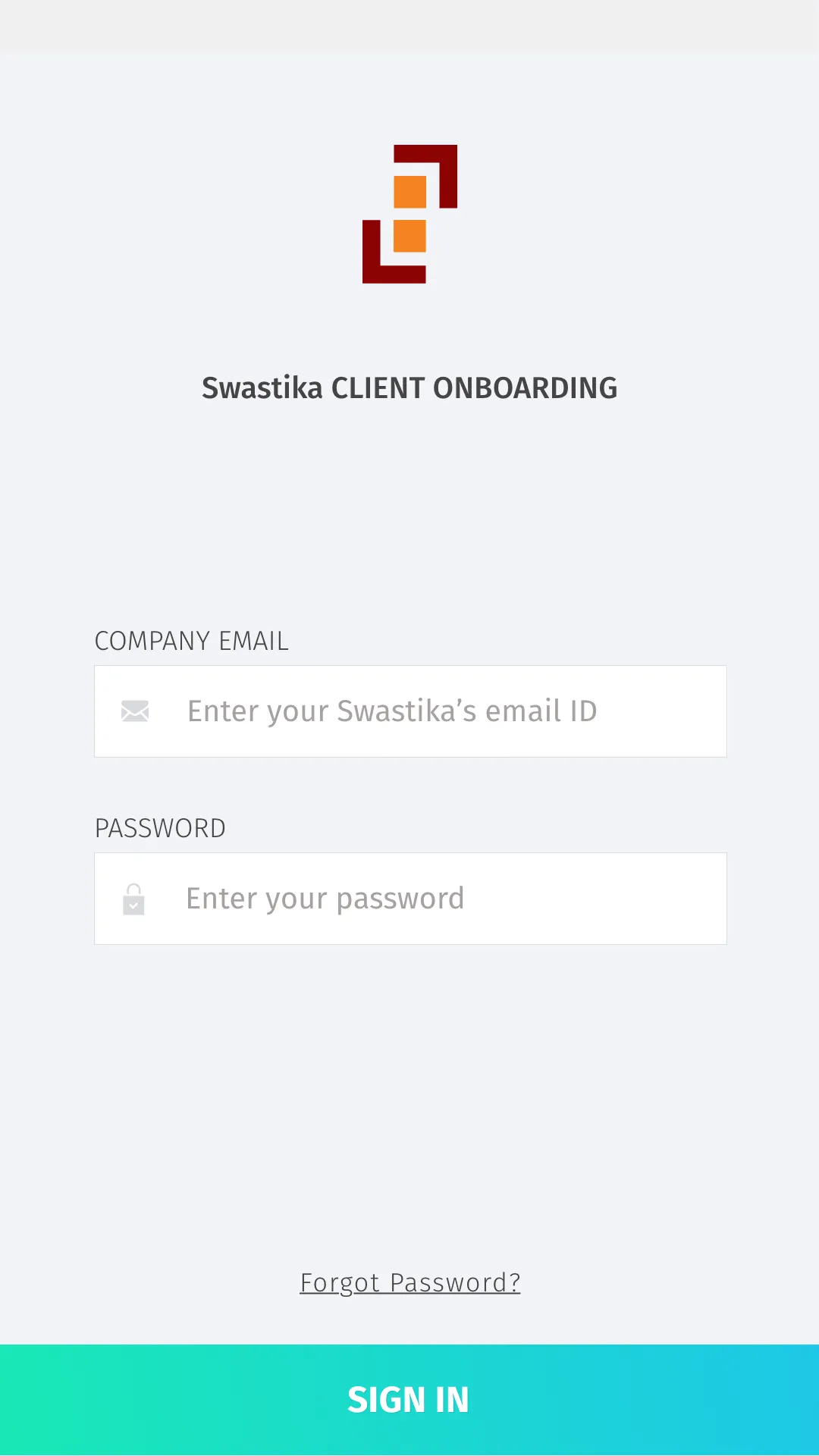The image size is (819, 1456).
Task: Tap the 'Swastika CLIENT ONBOARDING' heading
Action: (x=409, y=388)
